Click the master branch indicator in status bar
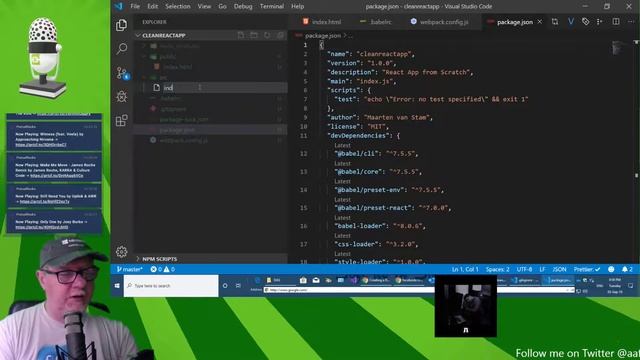 click(x=129, y=269)
